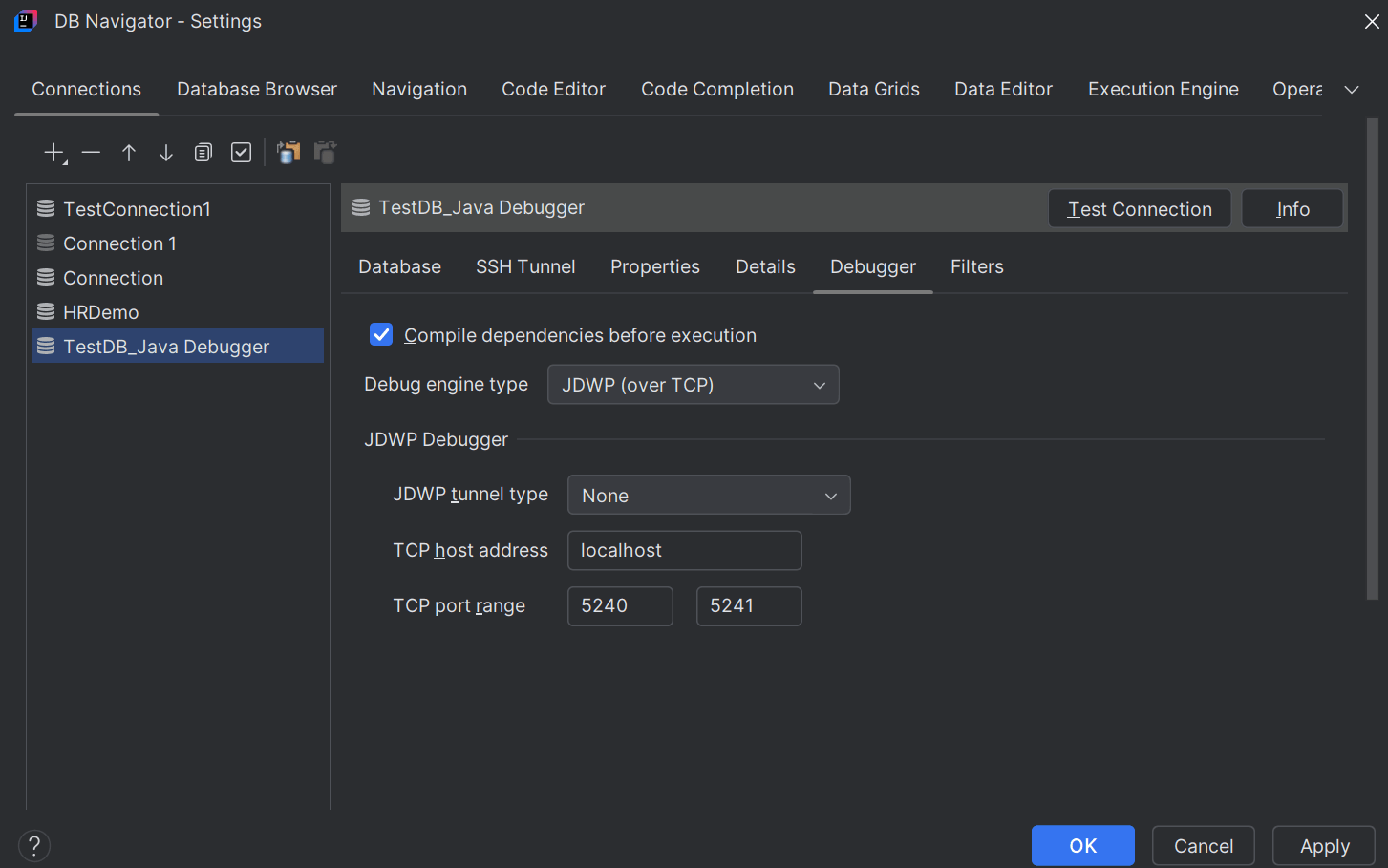This screenshot has height=868, width=1388.
Task: Select the entry named just Connection in the list
Action: [178, 277]
